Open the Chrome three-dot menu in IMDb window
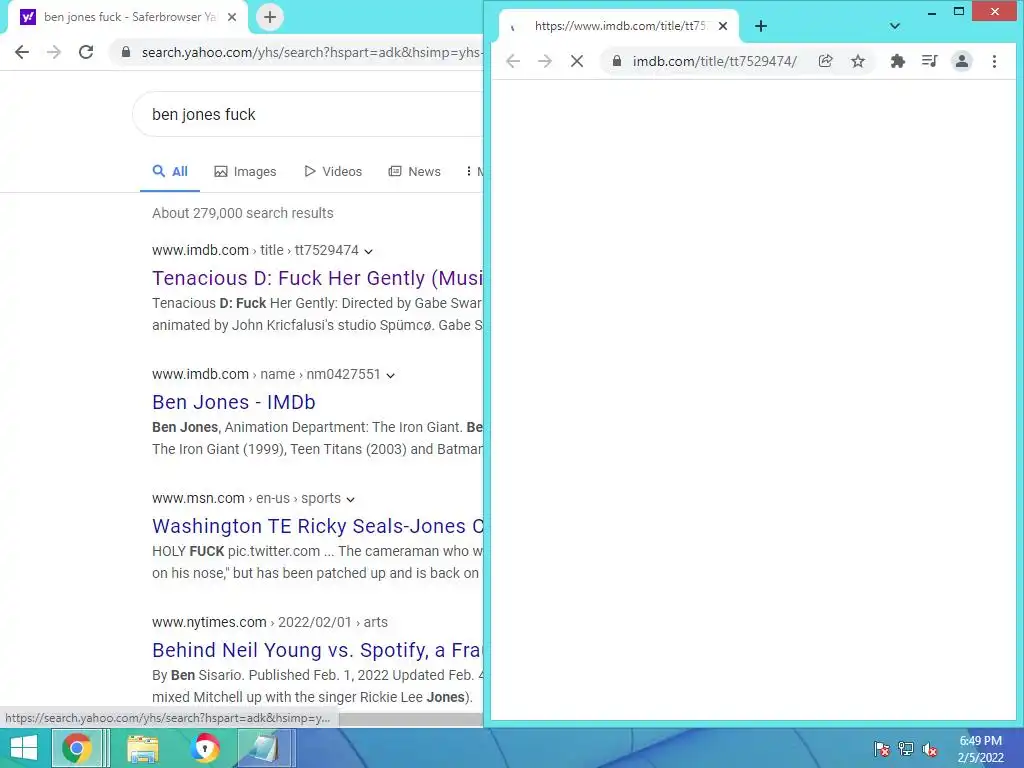This screenshot has width=1024, height=768. click(x=994, y=61)
